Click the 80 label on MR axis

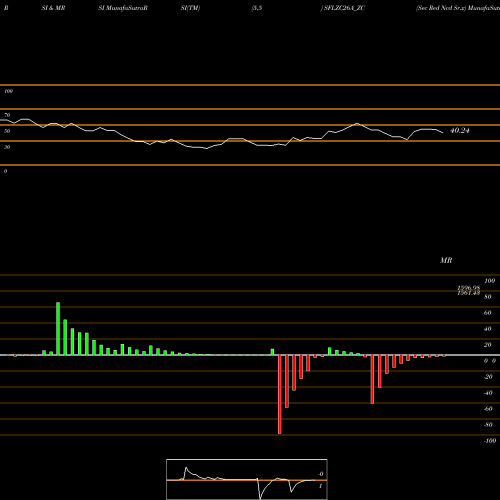[x=488, y=297]
